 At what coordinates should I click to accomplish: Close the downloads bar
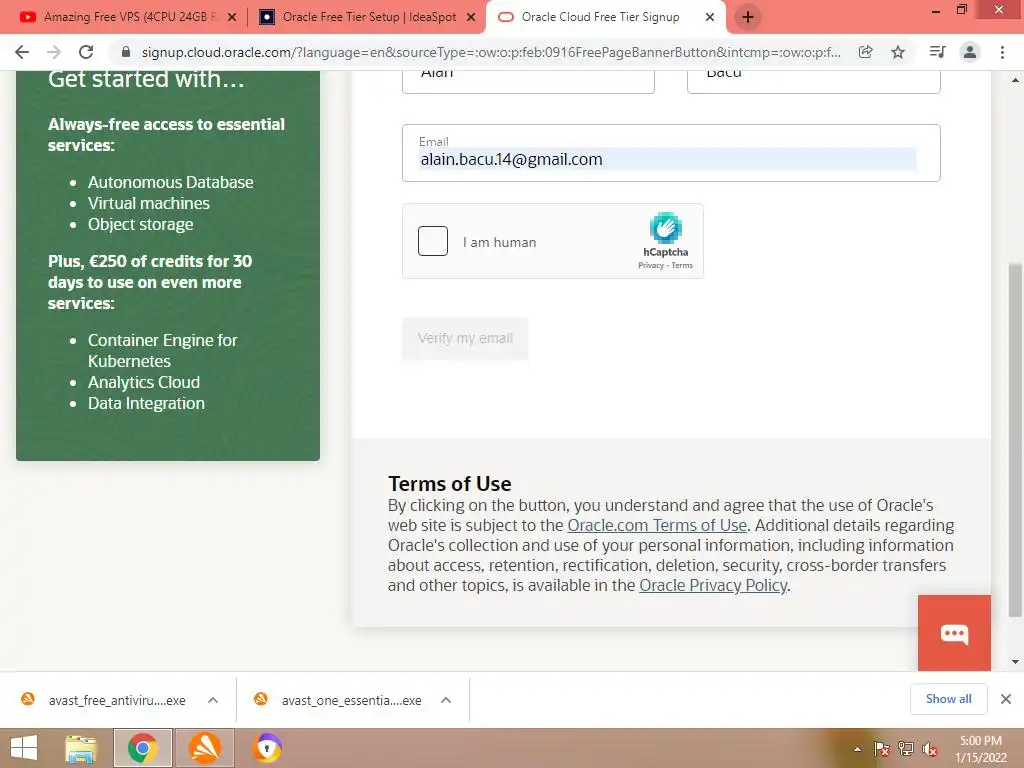[x=1006, y=699]
